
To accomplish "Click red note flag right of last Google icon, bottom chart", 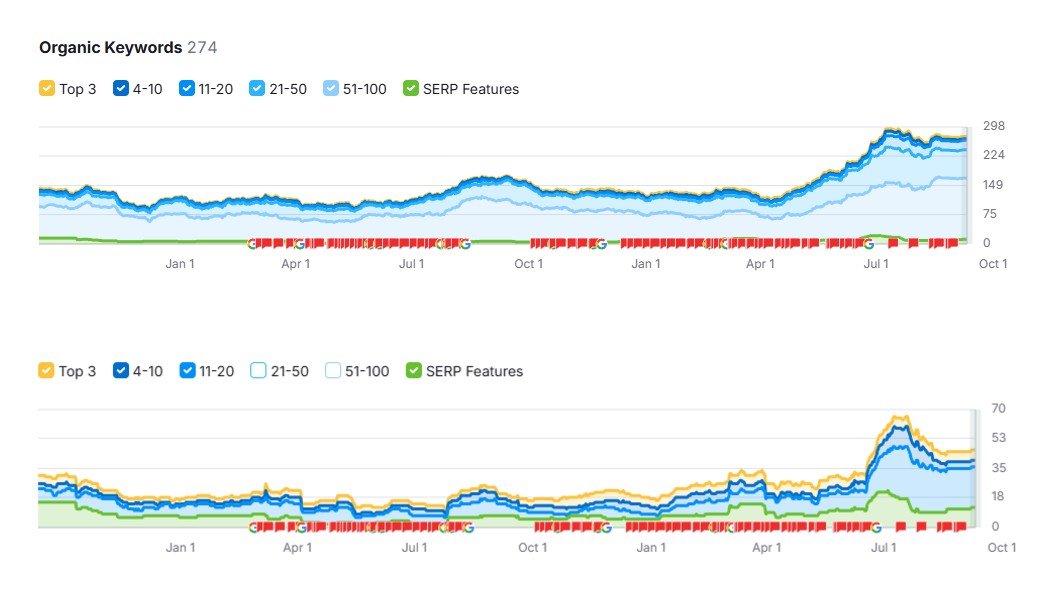I will click(900, 527).
